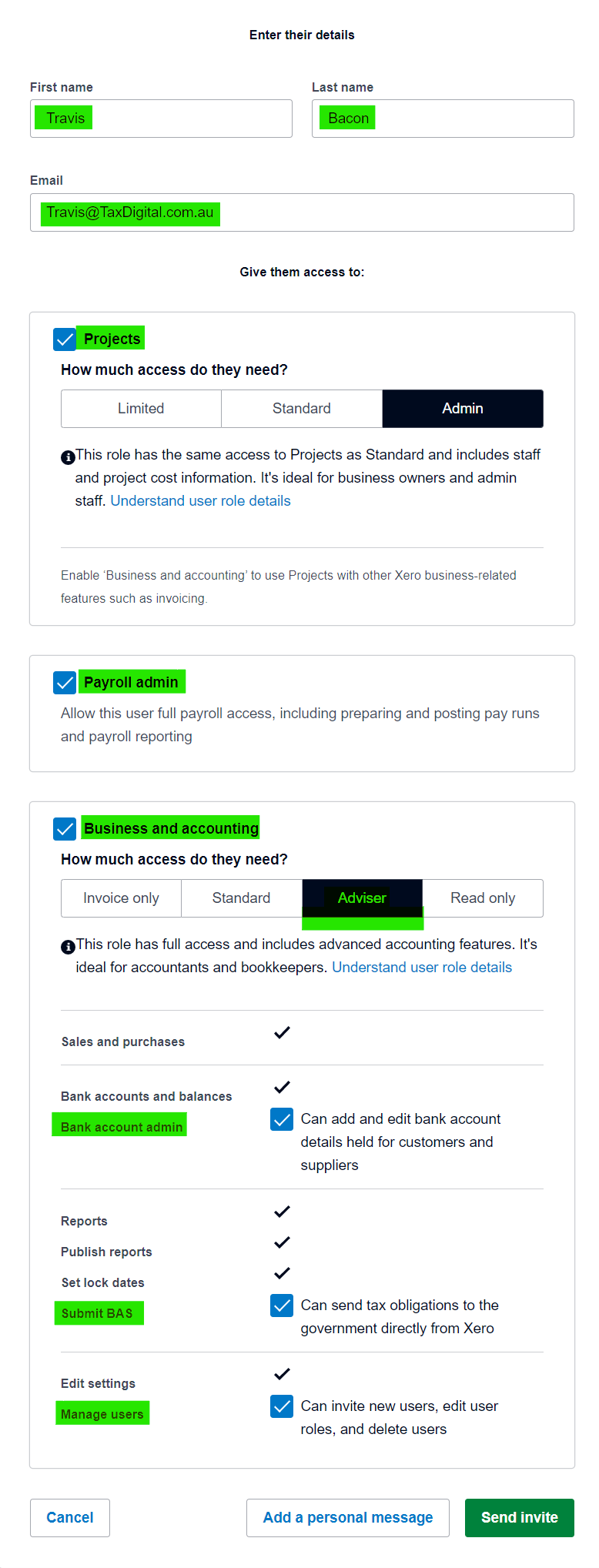599x1568 pixels.
Task: Click the info icon beside the Admin role description
Action: [x=68, y=457]
